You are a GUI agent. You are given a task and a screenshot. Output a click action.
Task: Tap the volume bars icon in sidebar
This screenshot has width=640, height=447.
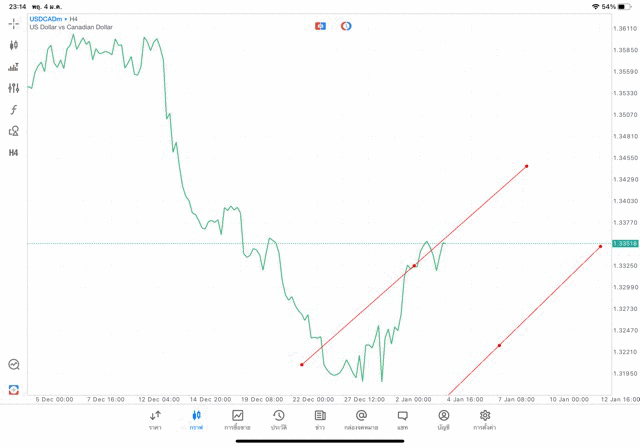coord(14,67)
